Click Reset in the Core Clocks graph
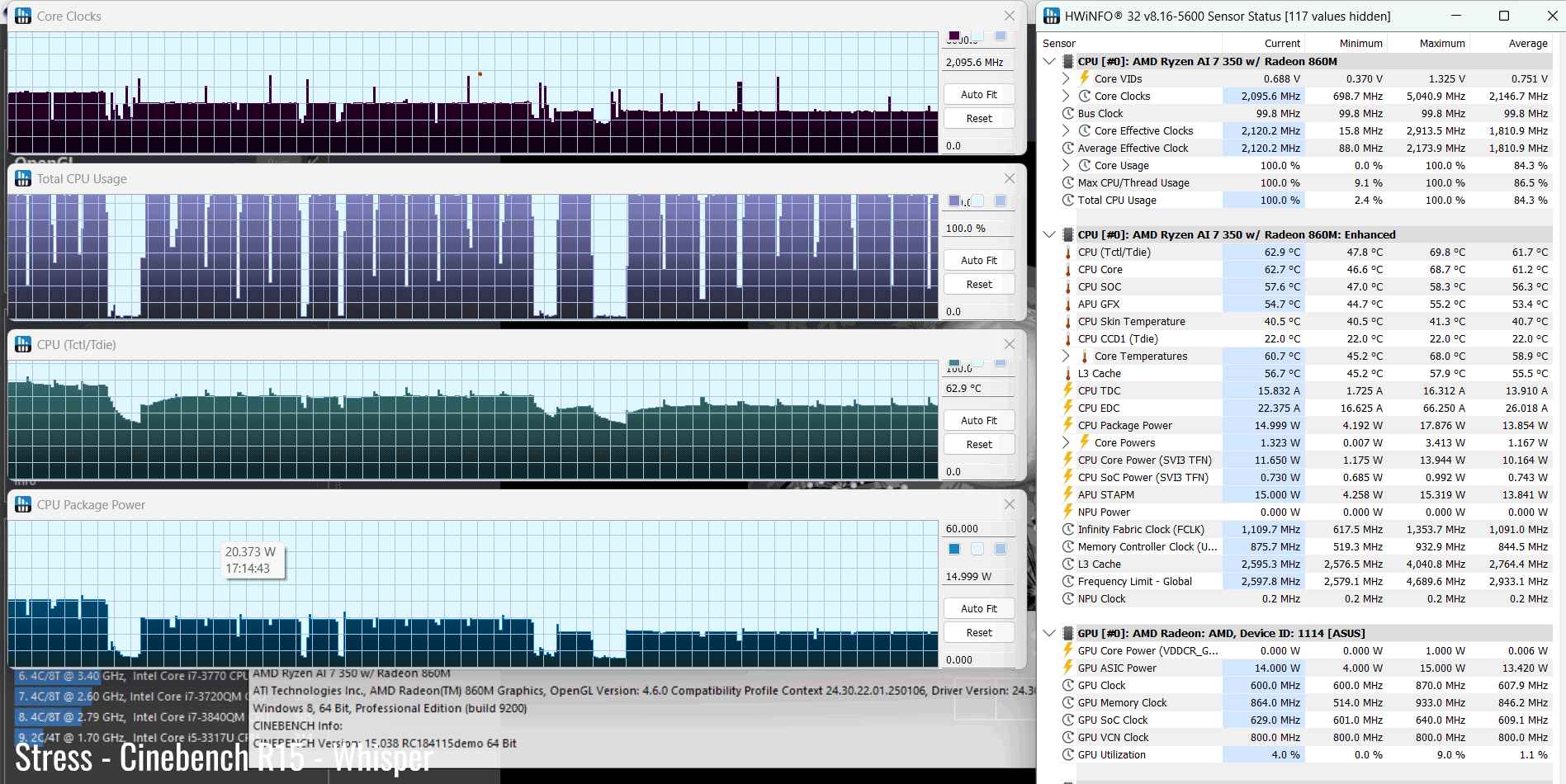1566x784 pixels. [979, 119]
